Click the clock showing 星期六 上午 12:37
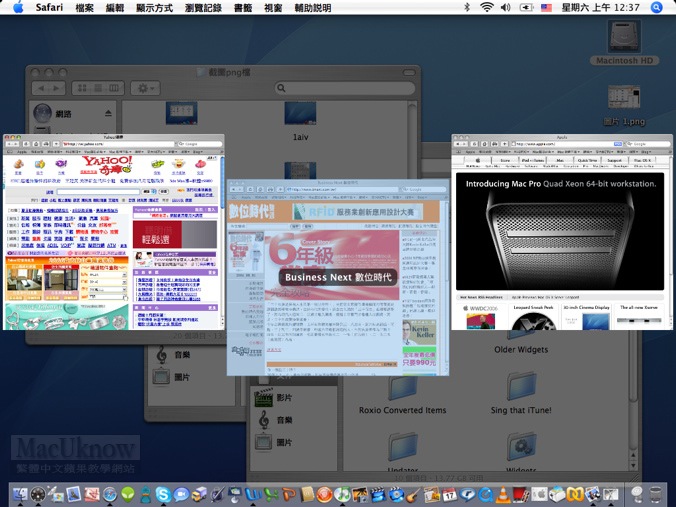The width and height of the screenshot is (676, 507). coord(601,7)
